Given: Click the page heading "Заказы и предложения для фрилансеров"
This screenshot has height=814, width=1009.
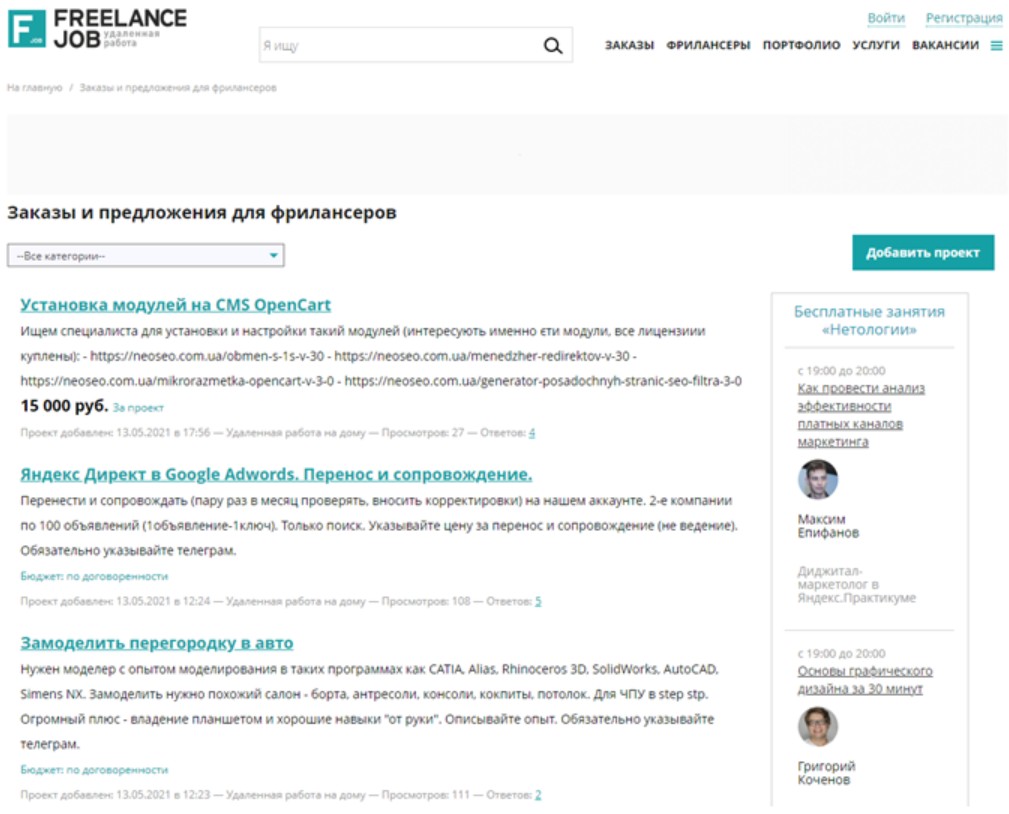Looking at the screenshot, I should point(201,212).
